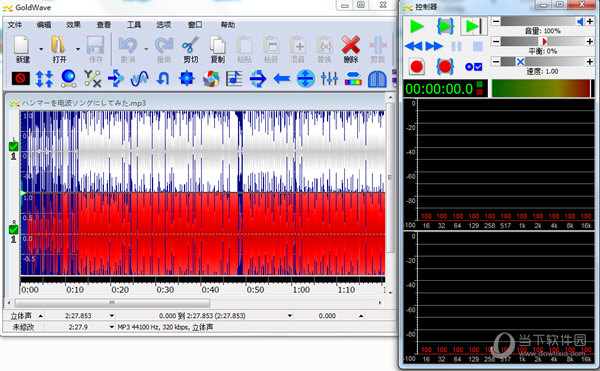Click the black censor effect icon
Screen dimensions: 600x371
point(21,79)
